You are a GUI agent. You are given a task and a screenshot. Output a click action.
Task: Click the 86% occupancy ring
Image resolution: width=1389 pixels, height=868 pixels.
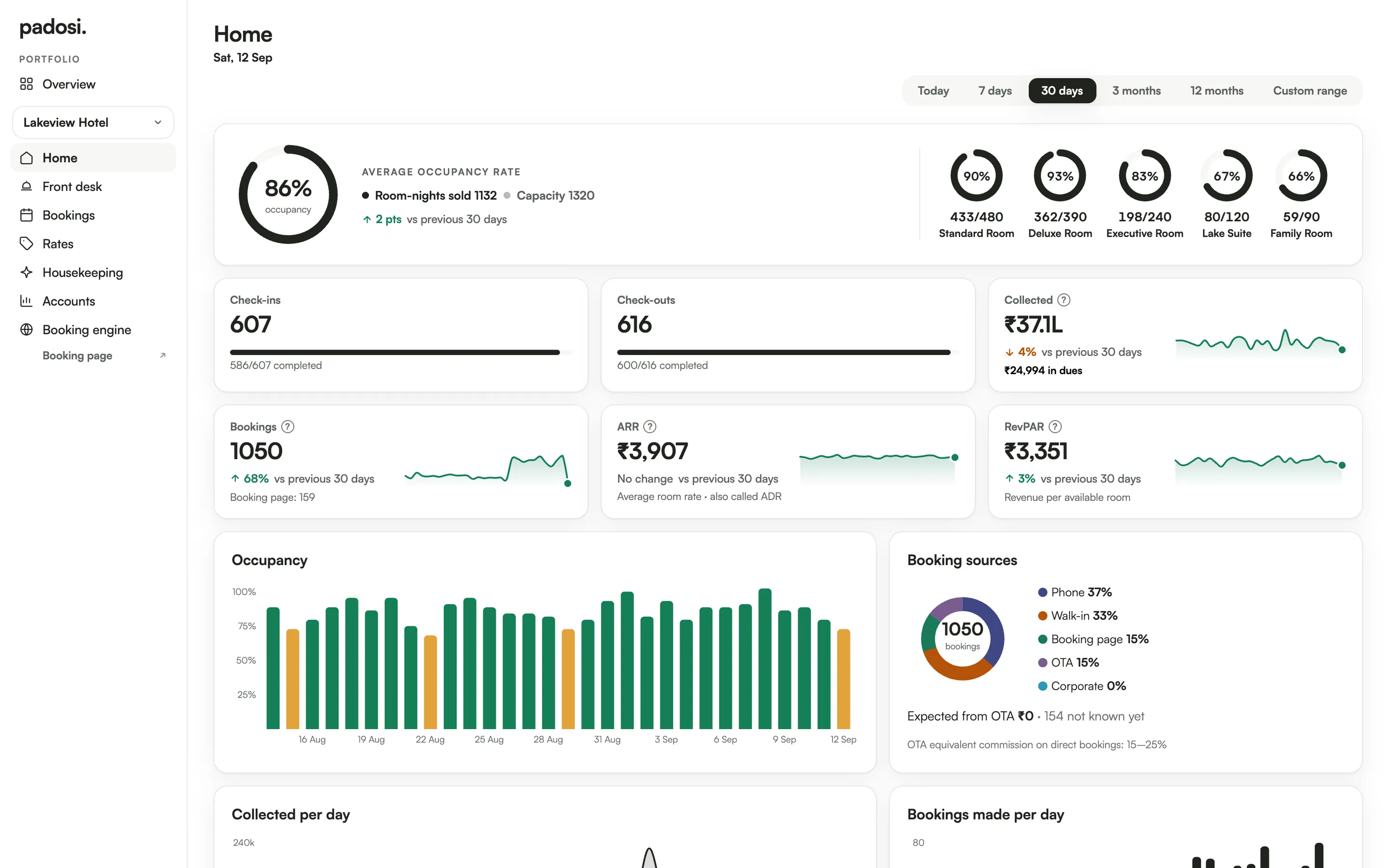[x=288, y=194]
